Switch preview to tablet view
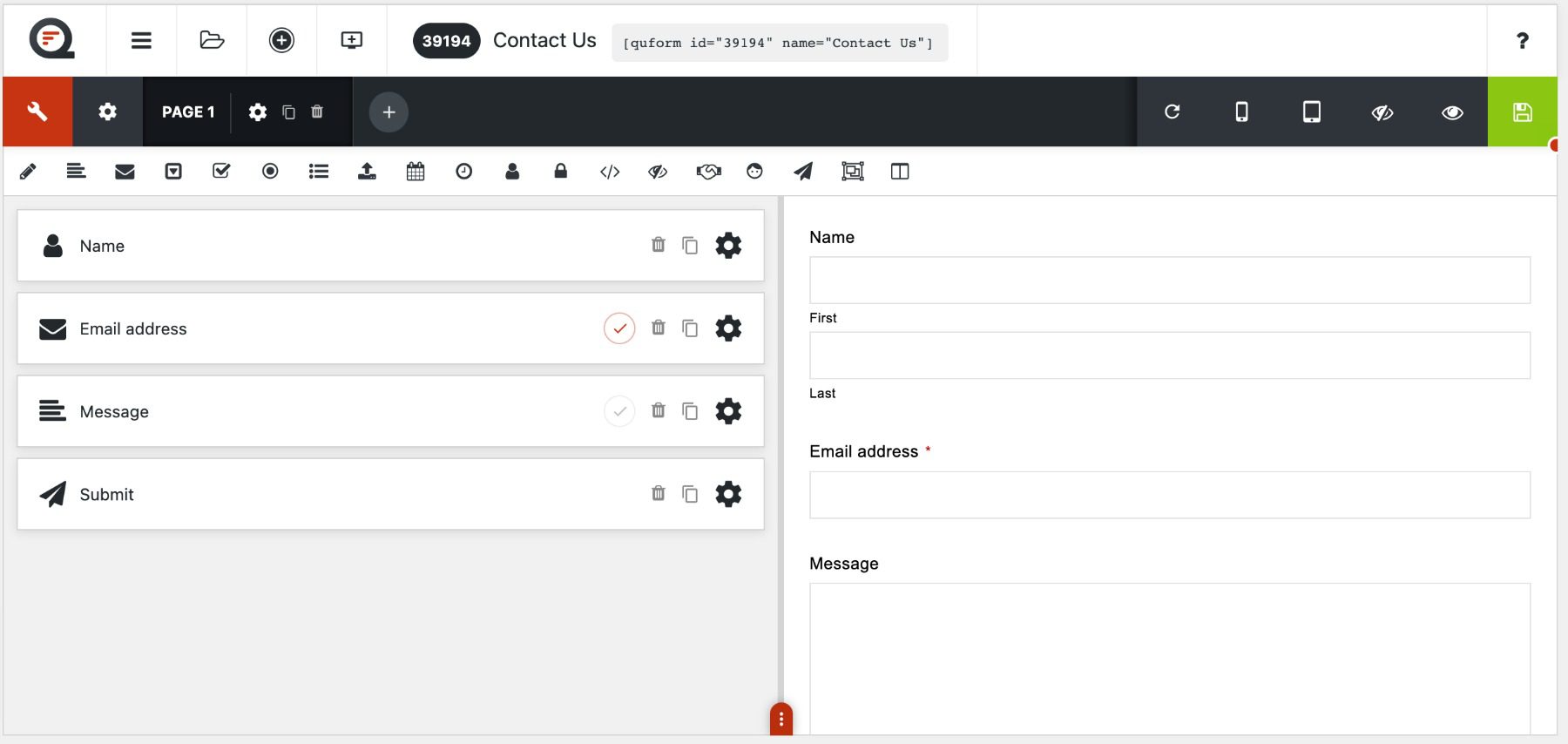Screen dimensions: 1568x744 1312,112
